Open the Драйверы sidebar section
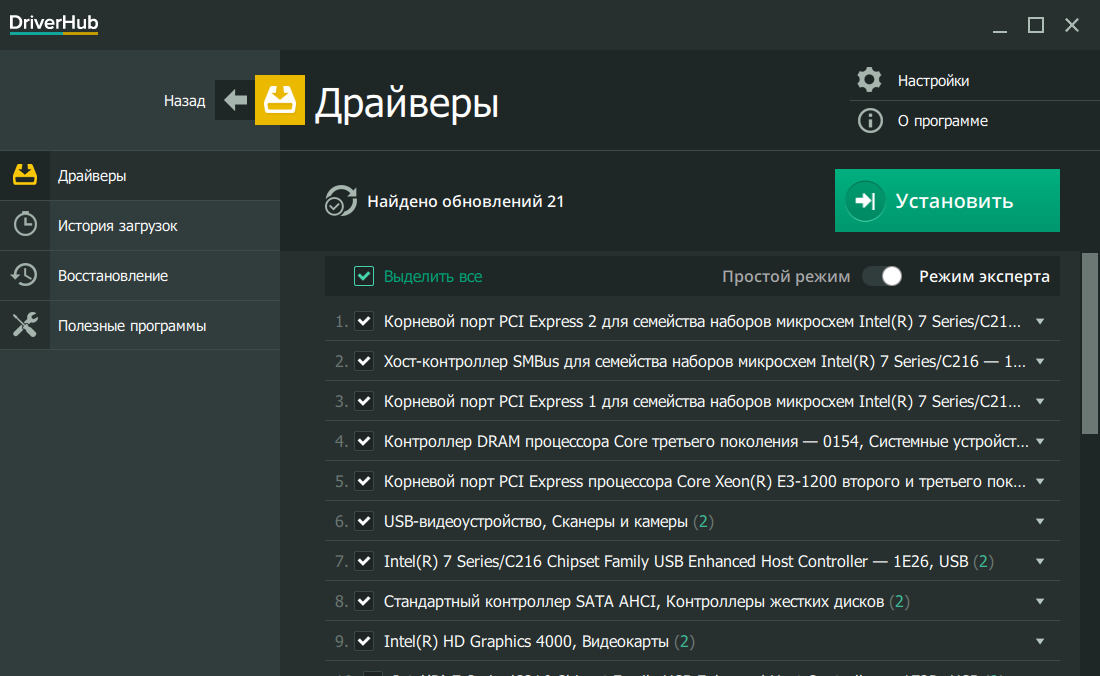 coord(140,175)
